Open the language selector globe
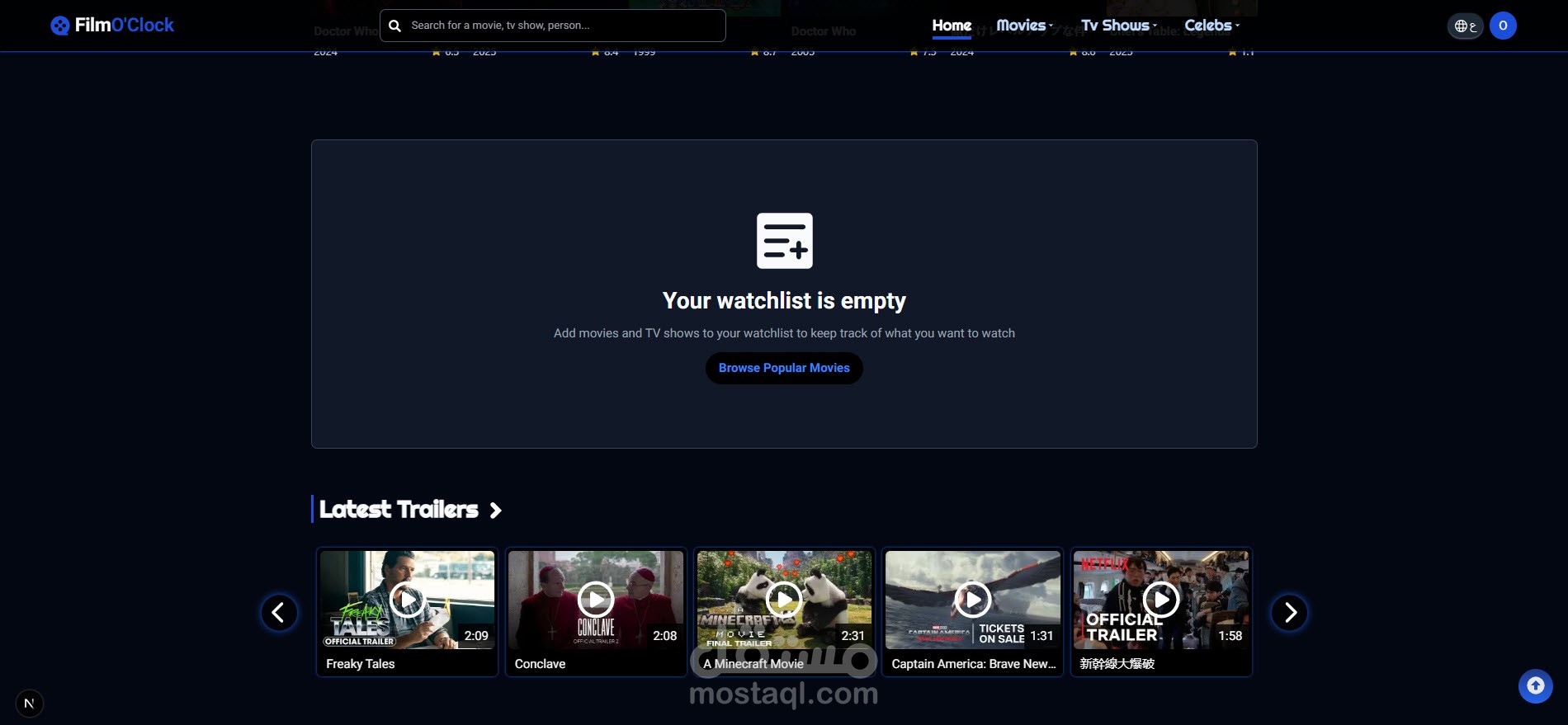This screenshot has height=725, width=1568. pyautogui.click(x=1466, y=26)
